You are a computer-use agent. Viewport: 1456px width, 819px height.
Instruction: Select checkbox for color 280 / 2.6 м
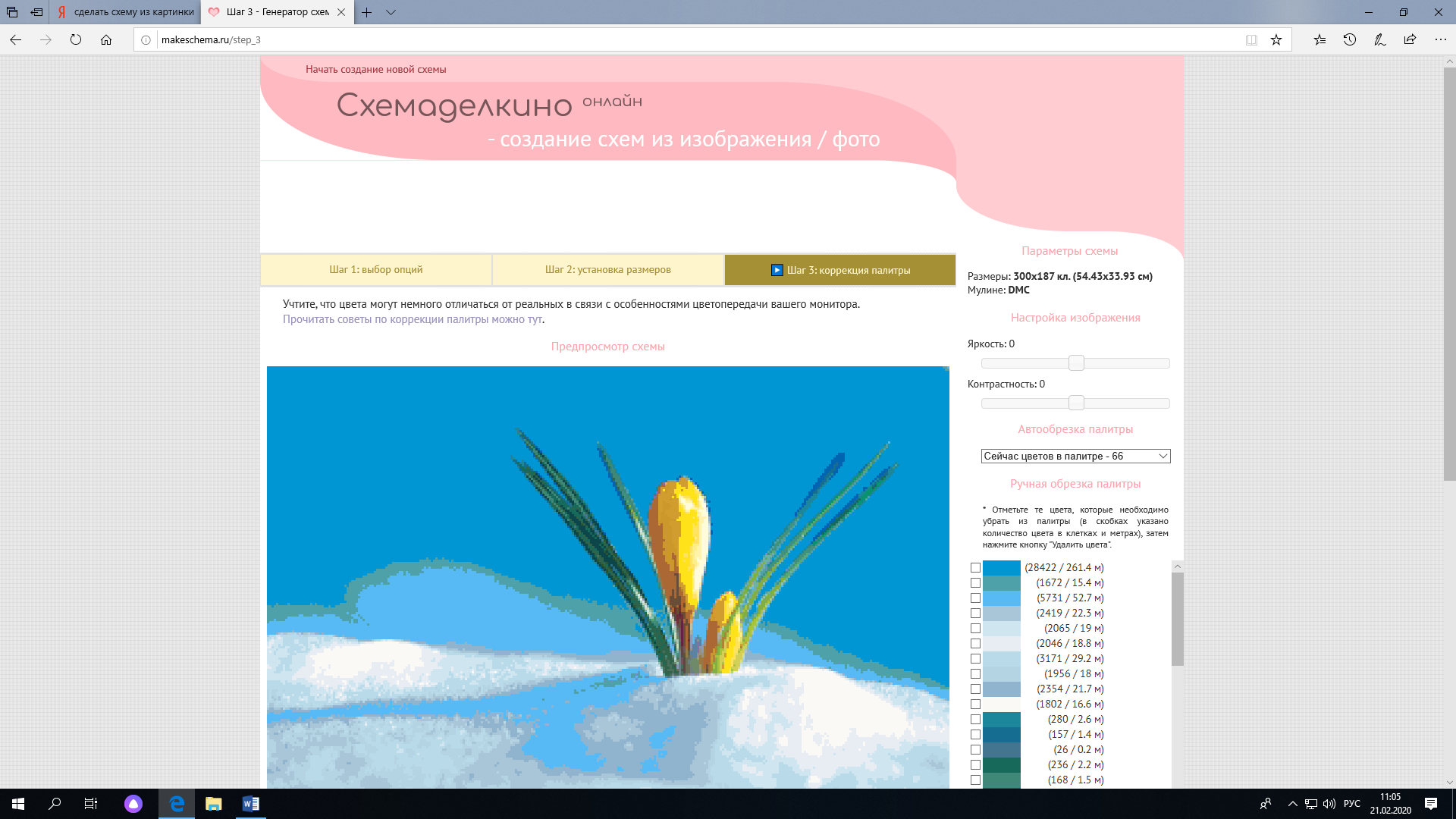(x=976, y=720)
